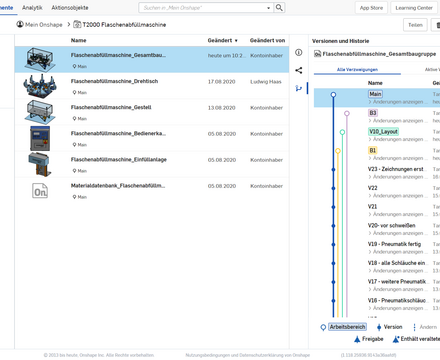The width and height of the screenshot is (440, 360).
Task: Select version V23 - Zeichnungen erst
Action: (x=396, y=169)
